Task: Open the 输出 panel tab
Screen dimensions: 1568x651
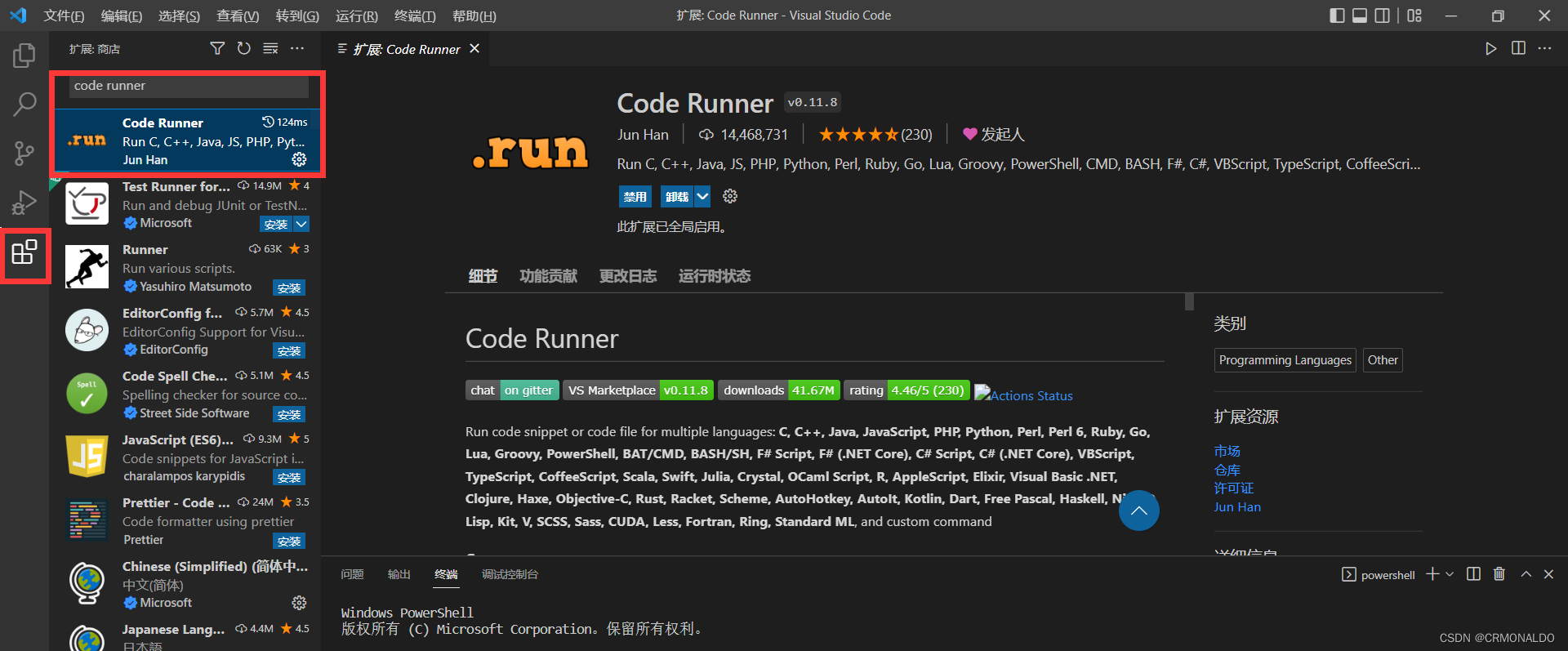Action: tap(399, 574)
